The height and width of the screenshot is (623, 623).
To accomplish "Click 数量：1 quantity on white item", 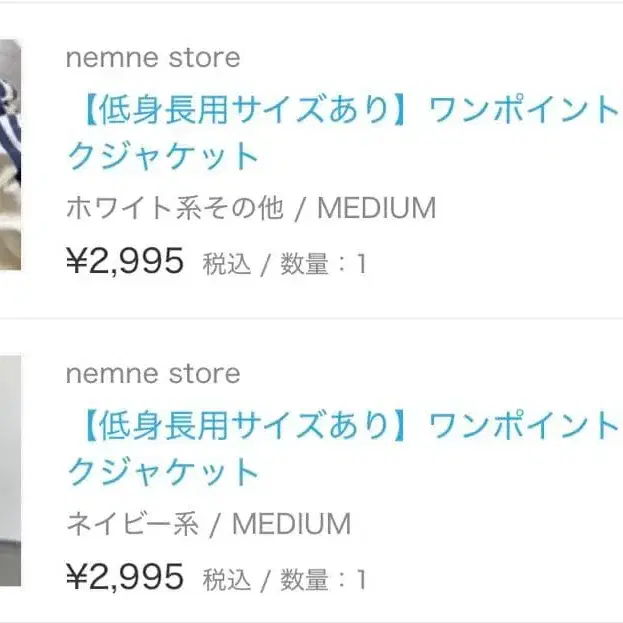I will [x=324, y=263].
